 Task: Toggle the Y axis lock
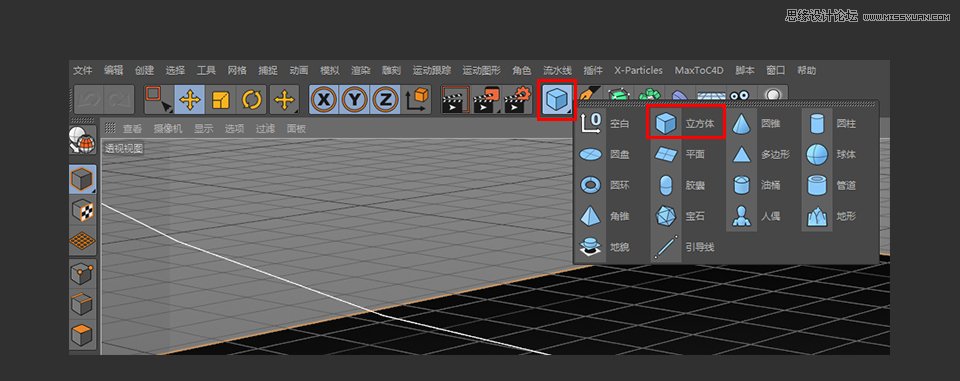[x=354, y=99]
